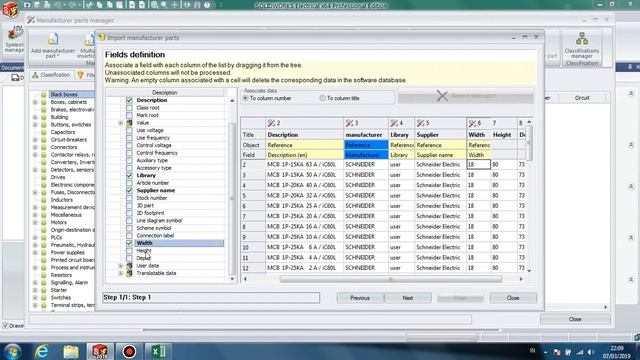Click Value tree node icon
The width and height of the screenshot is (640, 360).
(x=129, y=123)
